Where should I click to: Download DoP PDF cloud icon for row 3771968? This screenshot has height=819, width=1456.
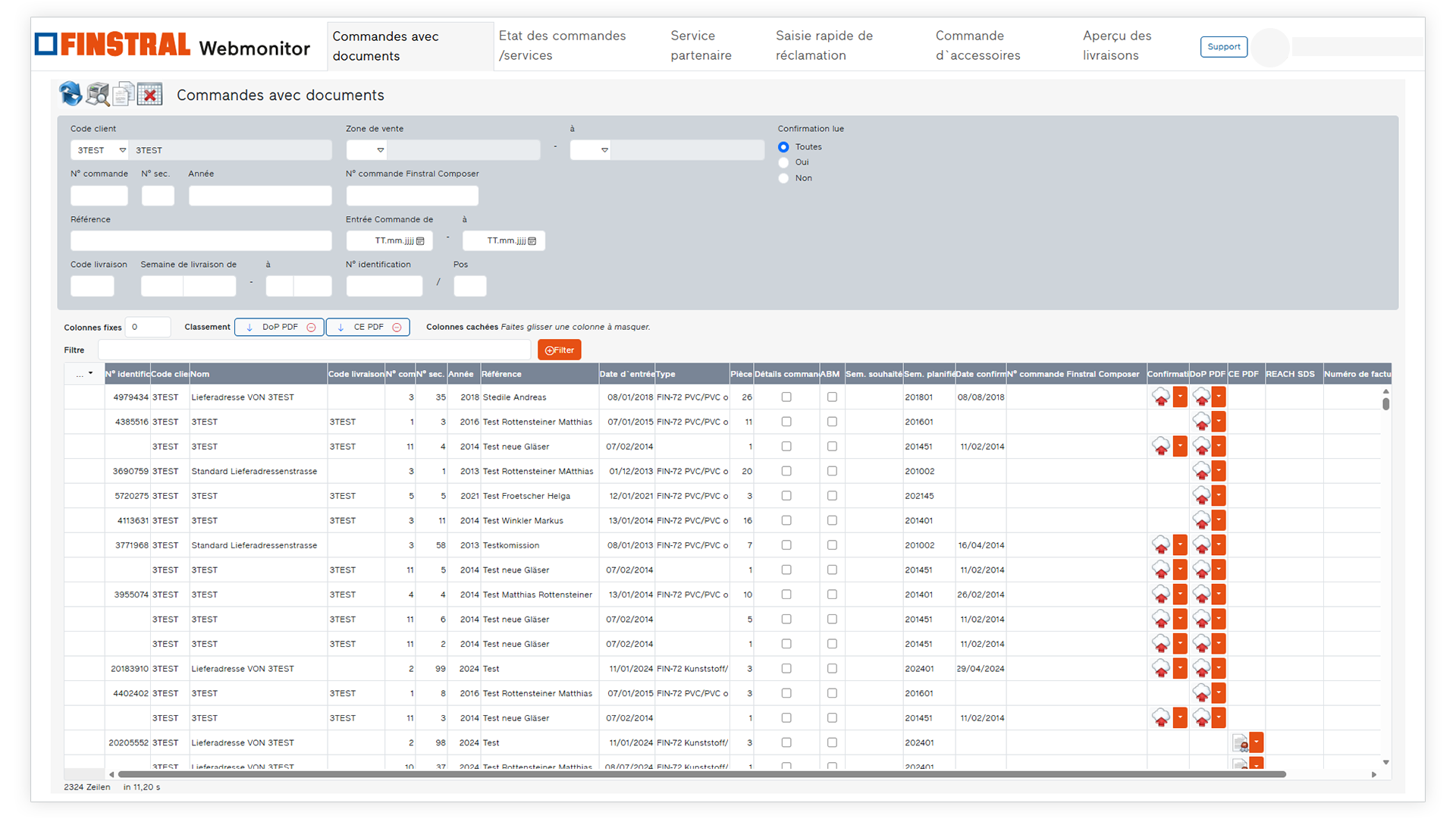(x=1201, y=545)
